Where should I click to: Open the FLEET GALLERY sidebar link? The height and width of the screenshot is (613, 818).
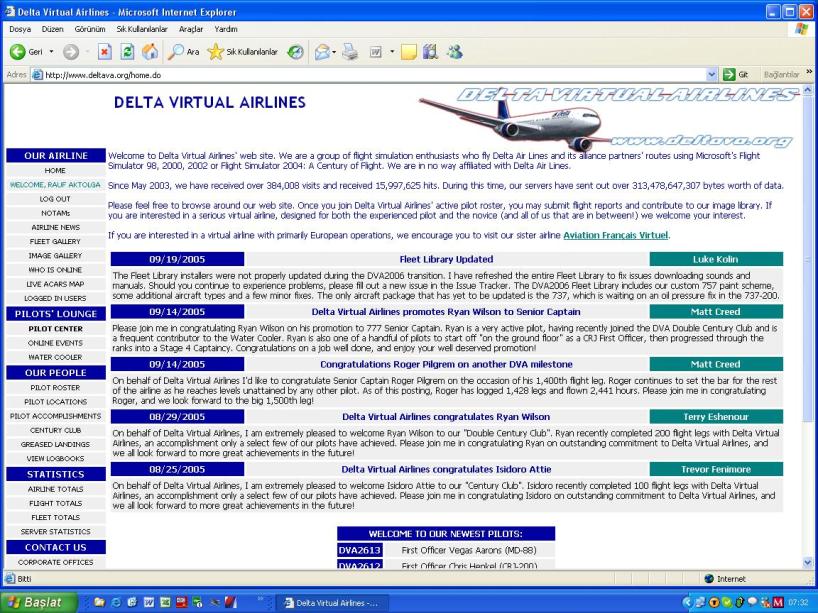tap(55, 242)
